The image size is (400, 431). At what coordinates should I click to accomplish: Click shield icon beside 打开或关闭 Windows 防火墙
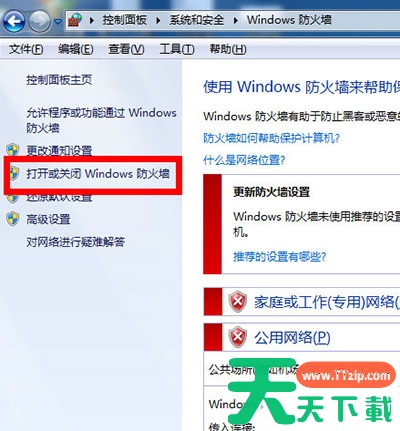tap(14, 173)
